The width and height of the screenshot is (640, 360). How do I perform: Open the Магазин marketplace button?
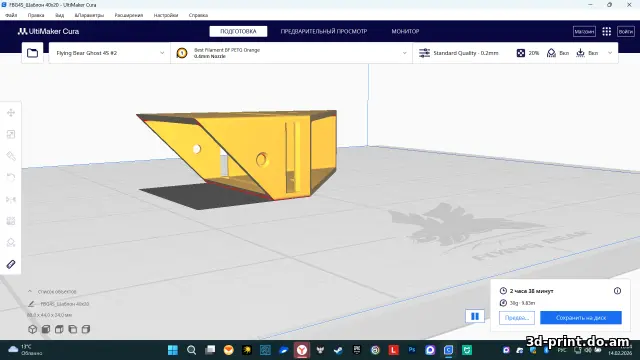coord(584,31)
